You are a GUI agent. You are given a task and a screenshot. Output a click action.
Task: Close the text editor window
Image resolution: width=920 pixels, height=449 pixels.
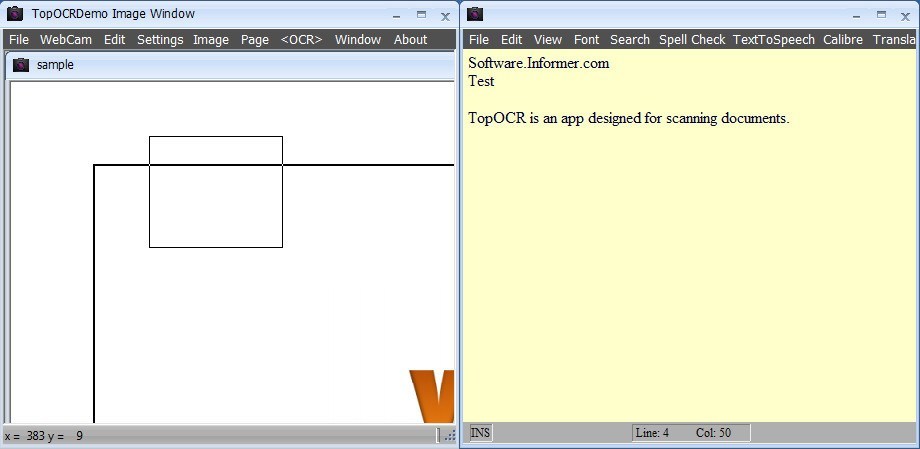[905, 16]
